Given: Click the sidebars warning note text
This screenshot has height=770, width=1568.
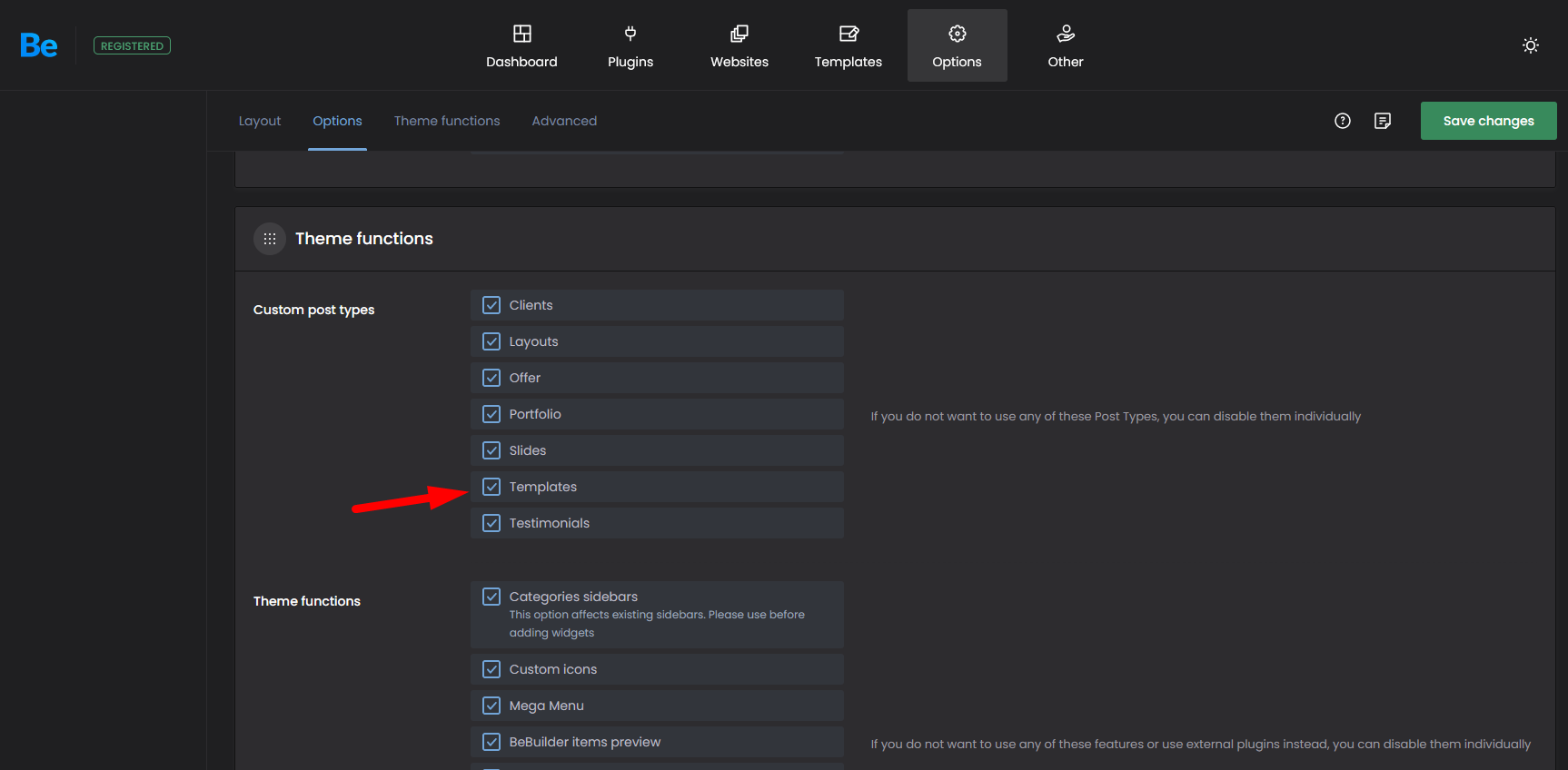Looking at the screenshot, I should (657, 624).
